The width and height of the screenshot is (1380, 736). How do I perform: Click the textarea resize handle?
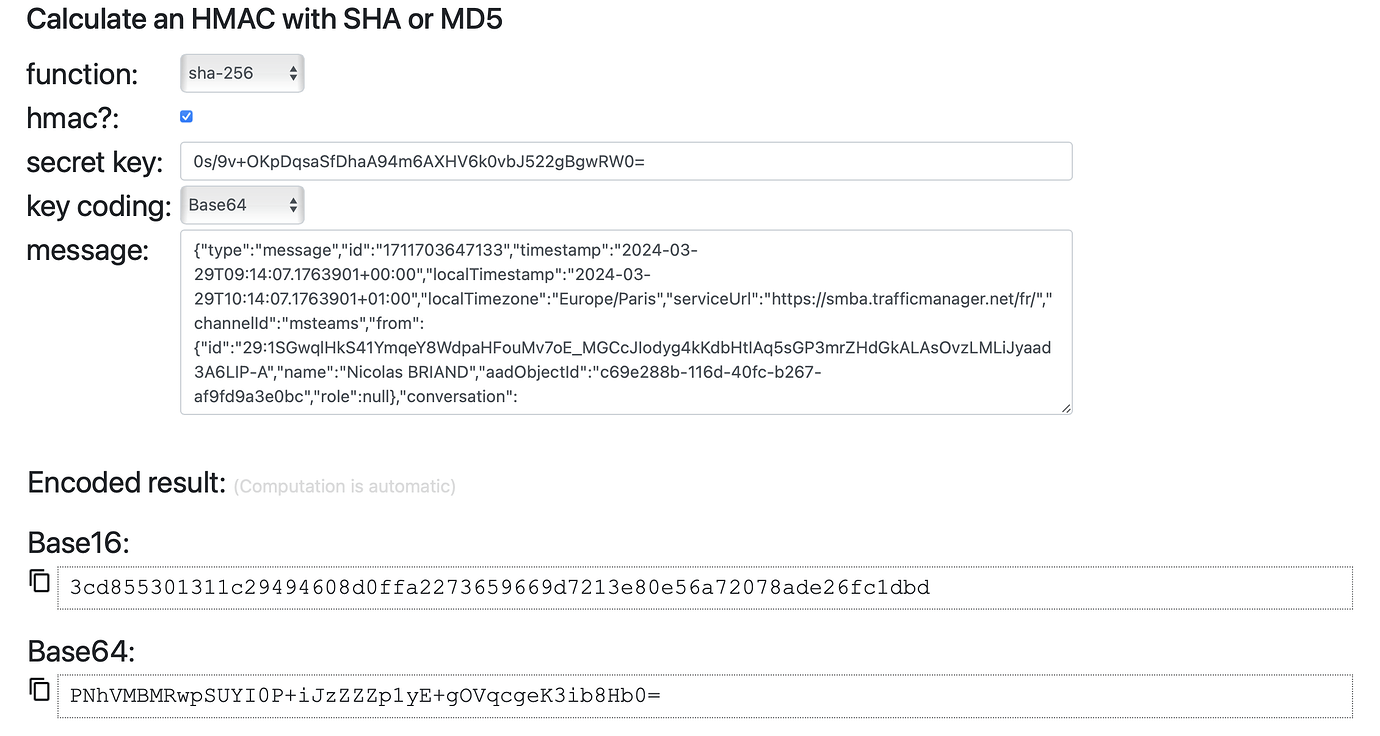pyautogui.click(x=1066, y=407)
